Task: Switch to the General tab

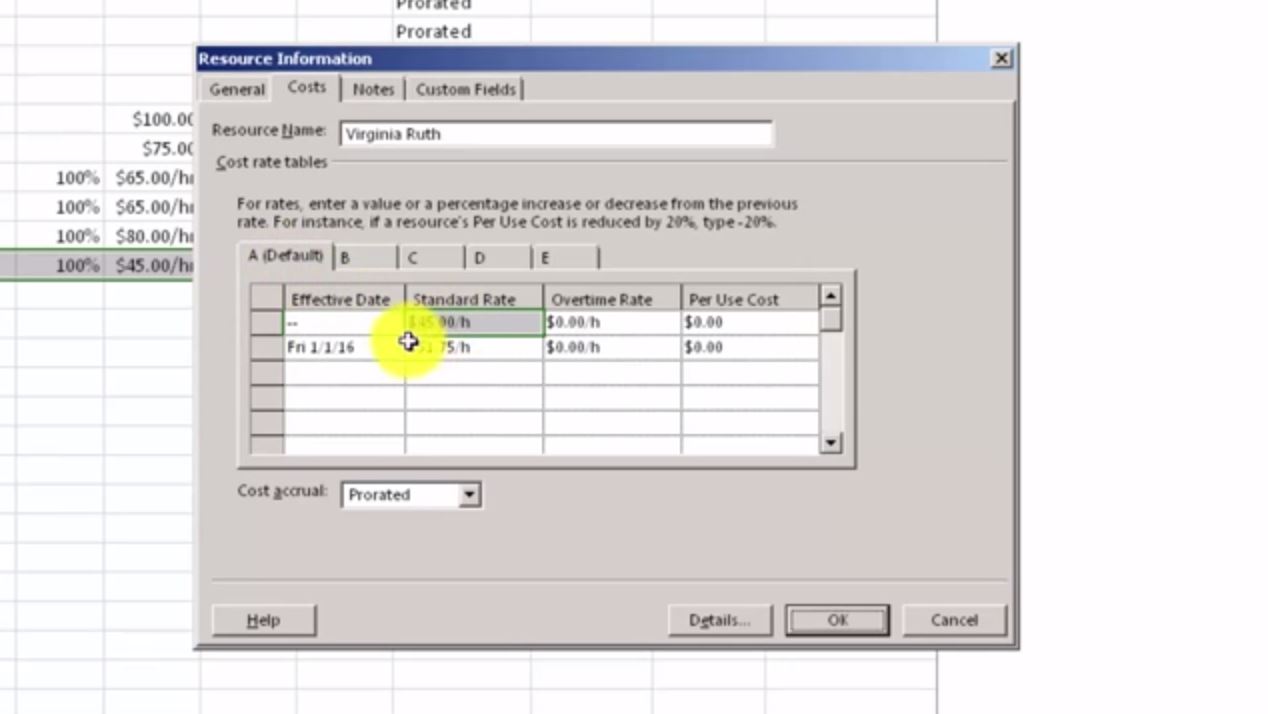Action: [237, 90]
